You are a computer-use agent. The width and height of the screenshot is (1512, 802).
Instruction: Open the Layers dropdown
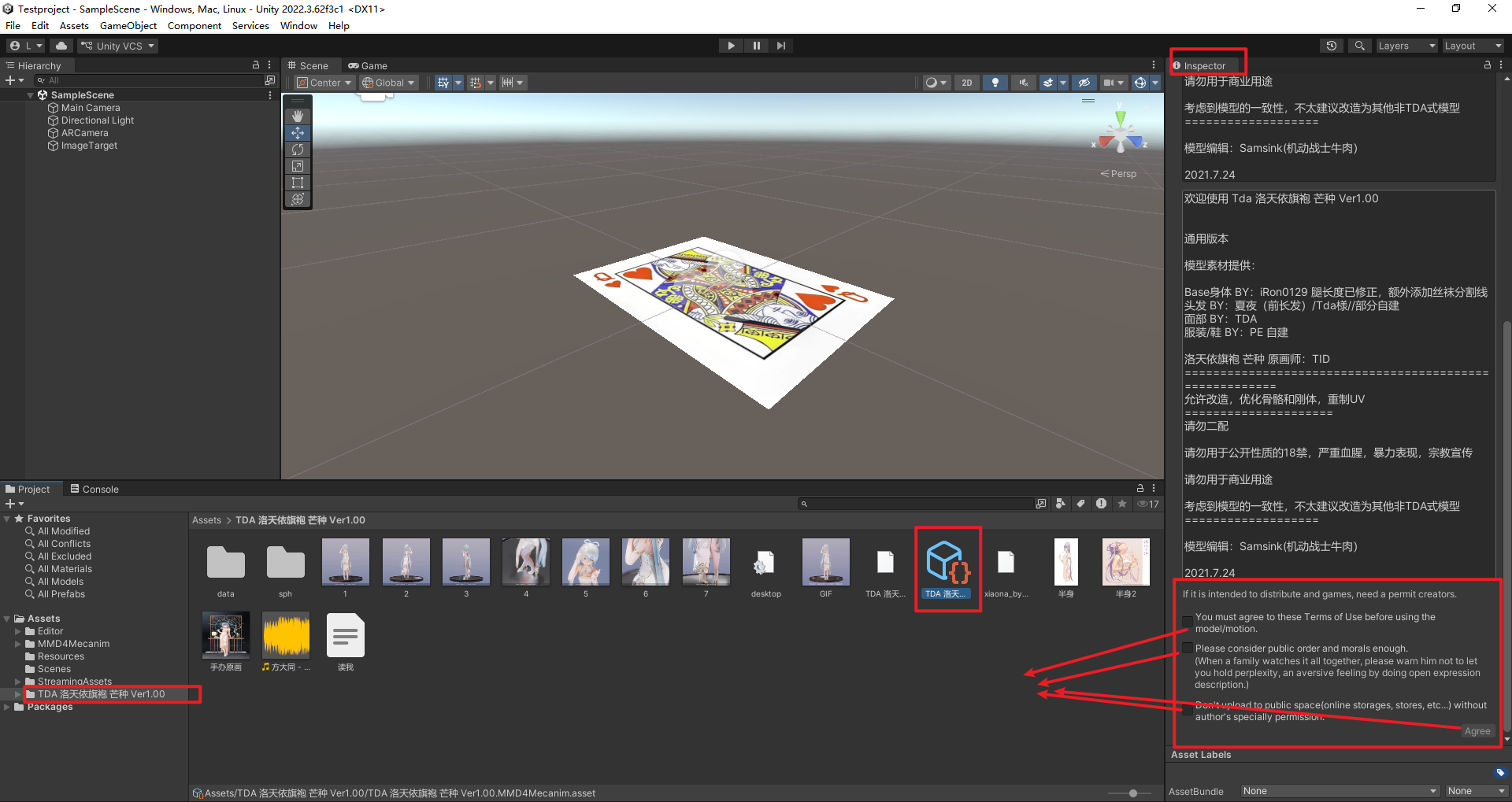(x=1406, y=46)
